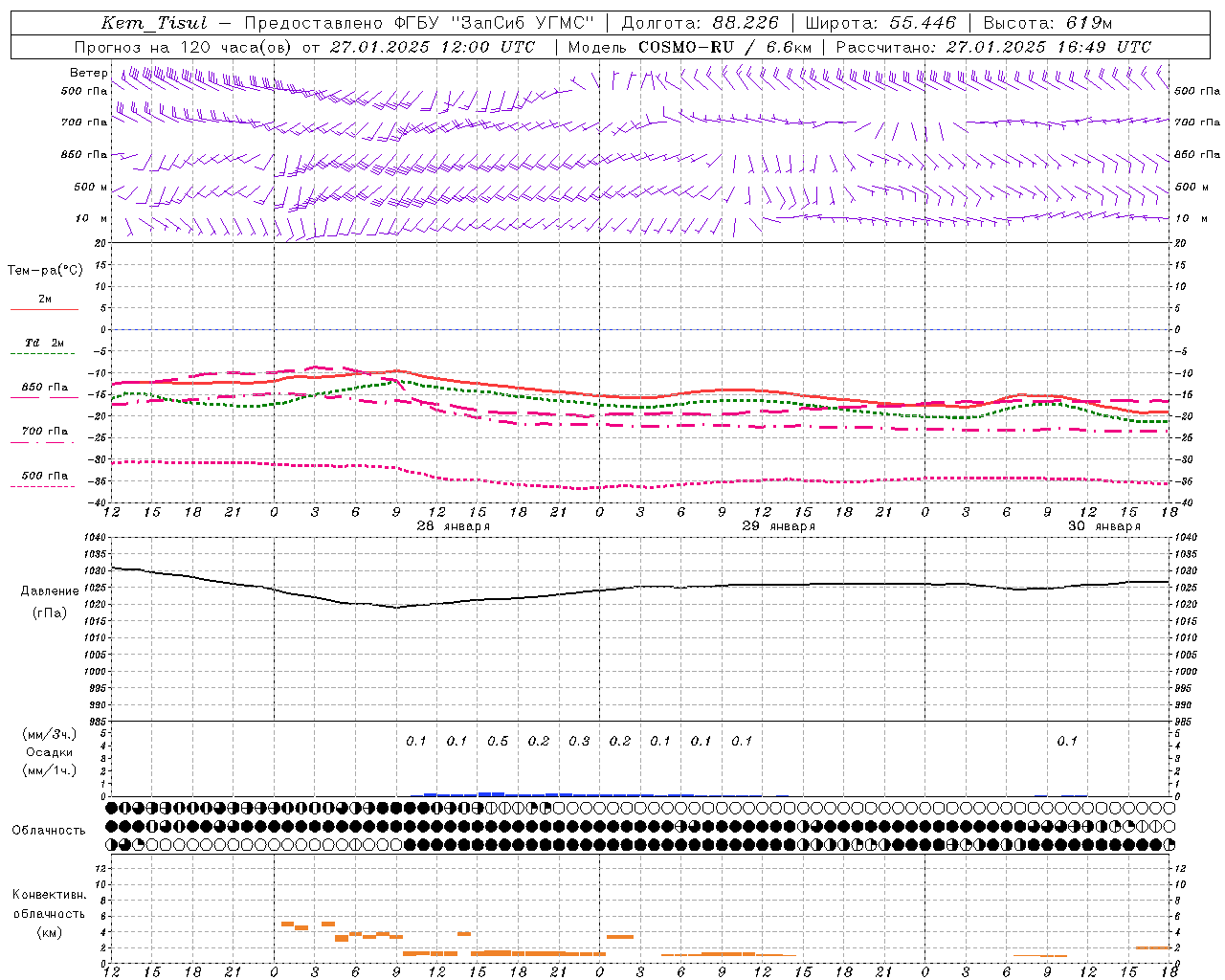The height and width of the screenshot is (980, 1225).
Task: Click the longitude value Долгота: 88.226
Action: point(701,23)
